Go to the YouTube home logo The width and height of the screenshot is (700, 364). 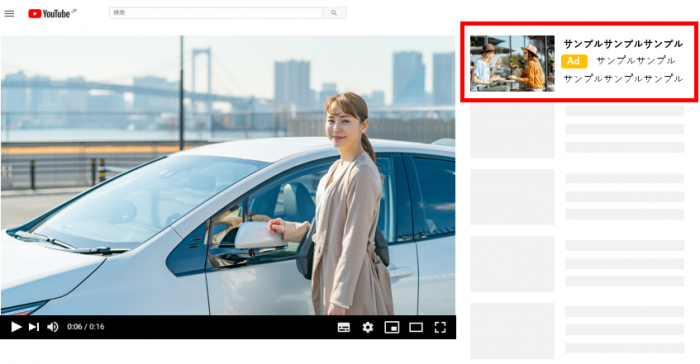coord(52,14)
